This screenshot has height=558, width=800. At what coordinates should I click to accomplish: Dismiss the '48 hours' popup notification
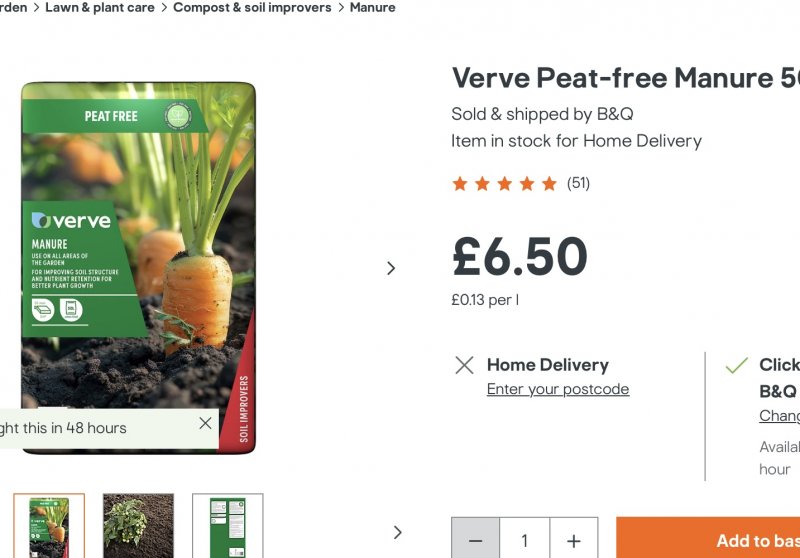point(205,423)
